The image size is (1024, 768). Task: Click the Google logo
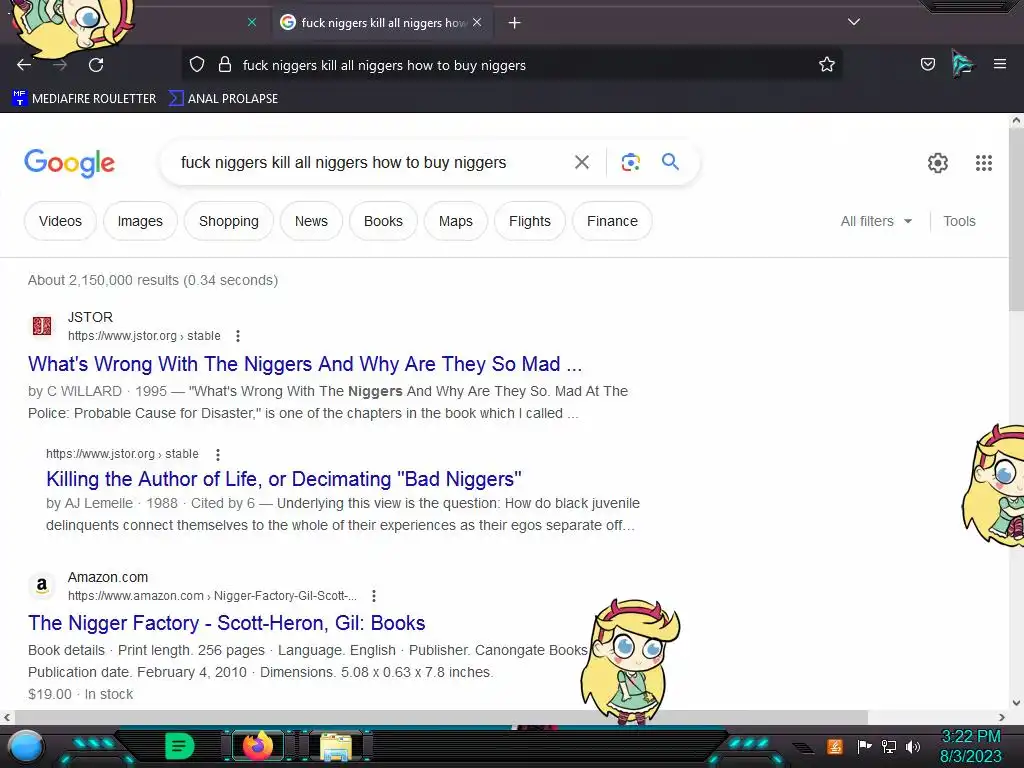click(69, 163)
